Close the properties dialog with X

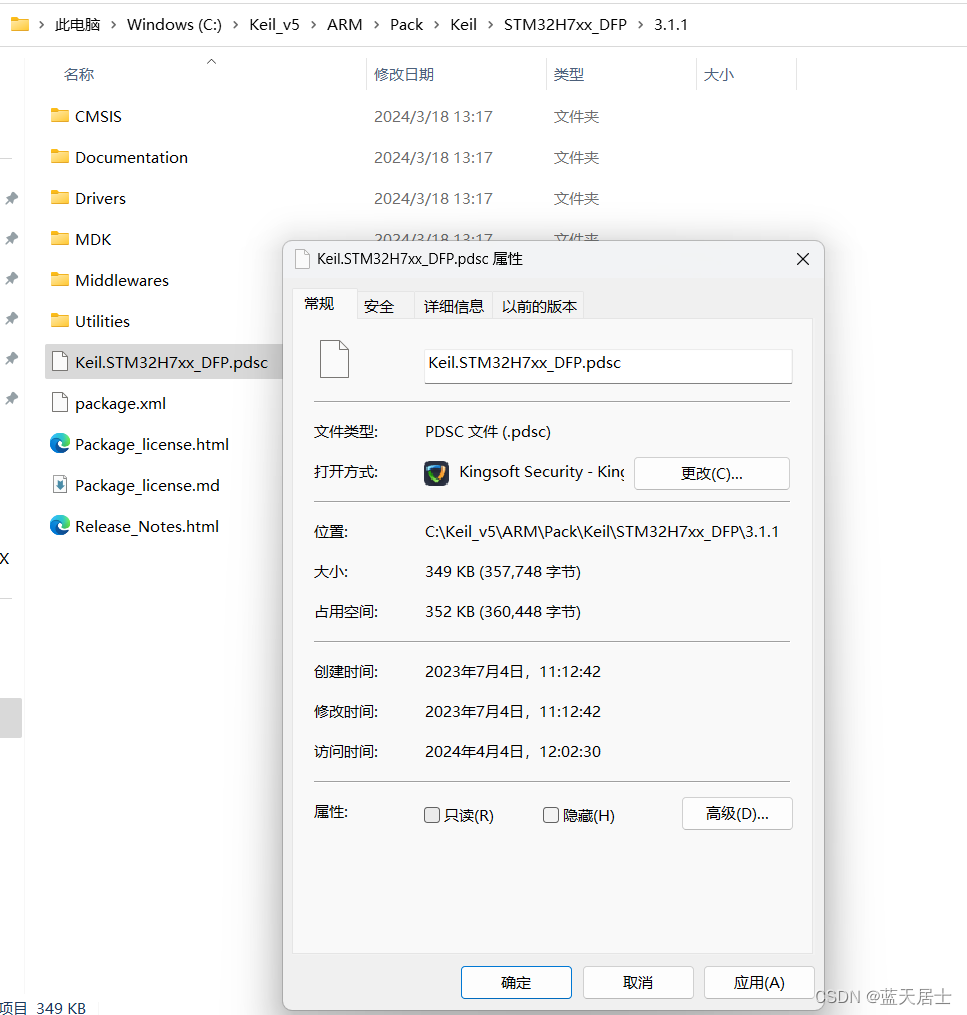[803, 259]
